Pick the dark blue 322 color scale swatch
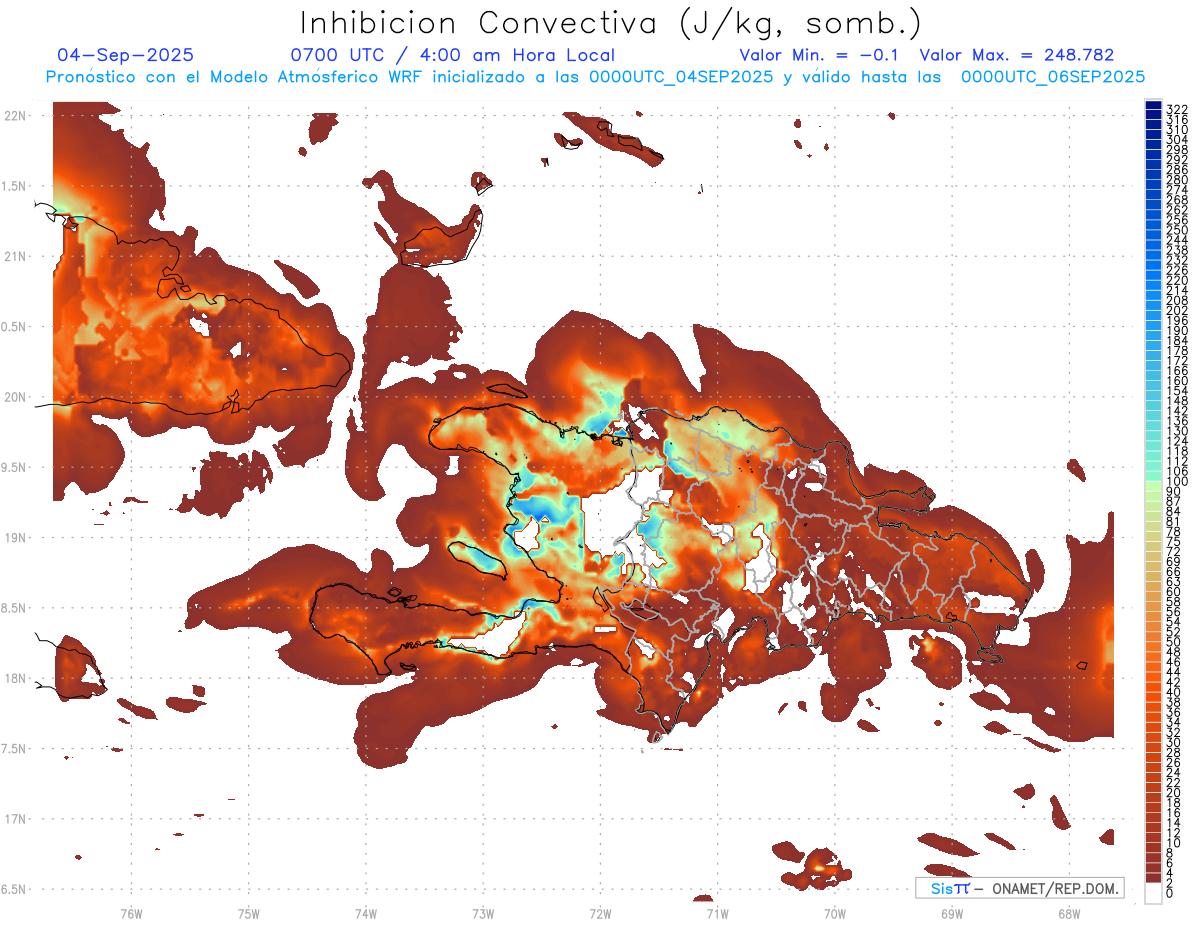The height and width of the screenshot is (927, 1200). coord(1153,108)
